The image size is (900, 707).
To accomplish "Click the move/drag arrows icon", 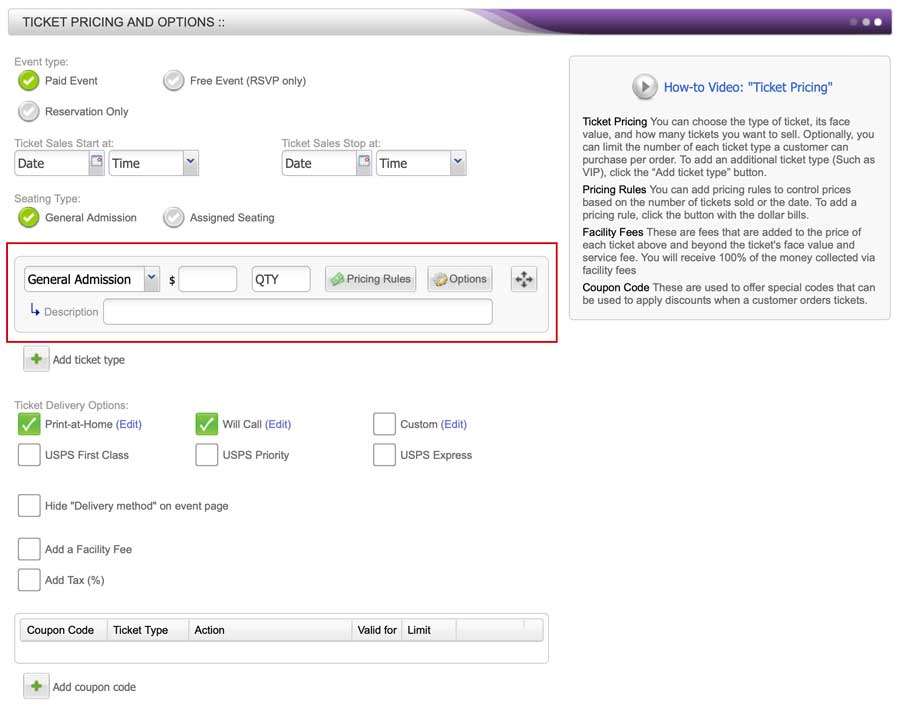I will [524, 279].
